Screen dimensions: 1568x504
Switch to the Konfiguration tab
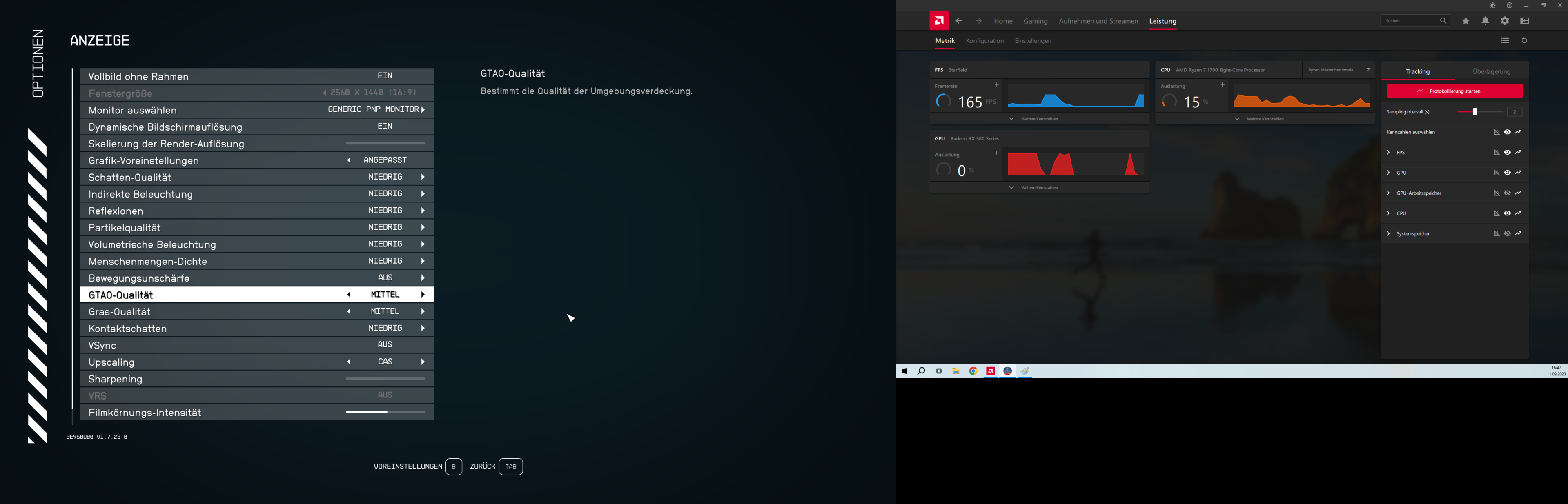tap(984, 41)
